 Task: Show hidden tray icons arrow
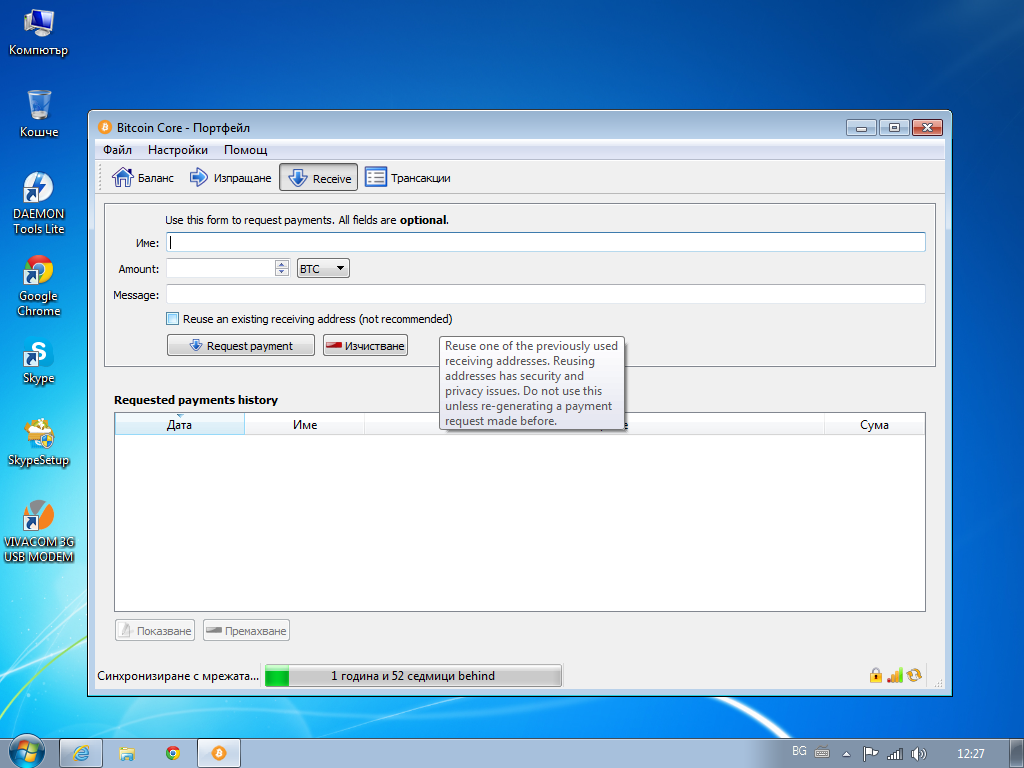pyautogui.click(x=846, y=754)
